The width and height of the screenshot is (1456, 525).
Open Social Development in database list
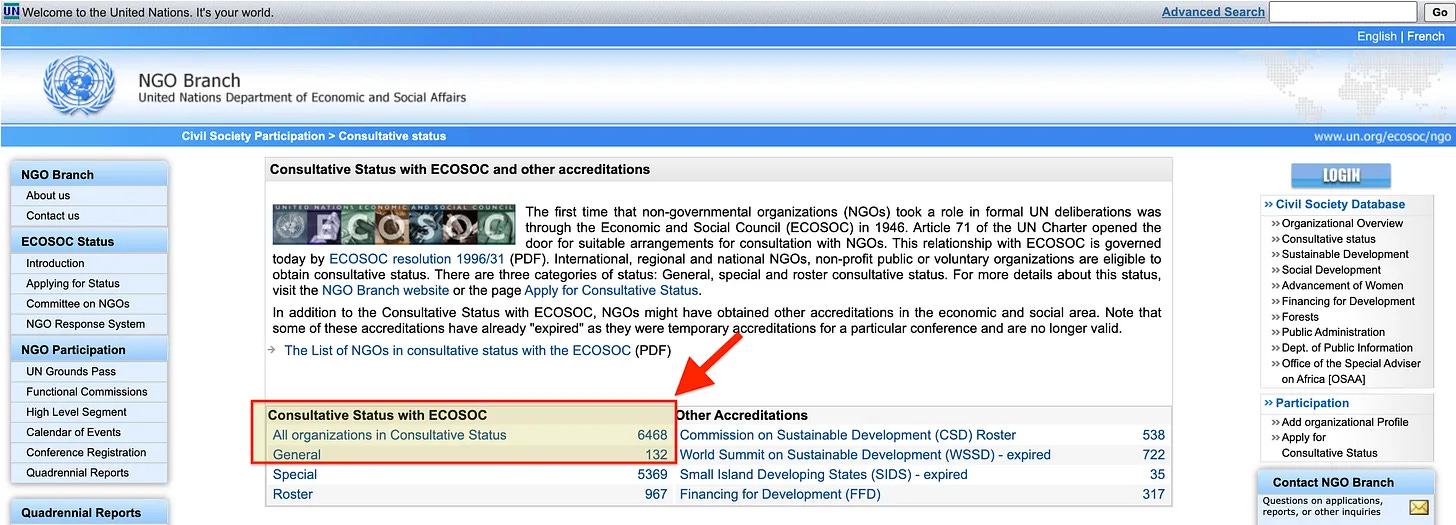point(1331,270)
